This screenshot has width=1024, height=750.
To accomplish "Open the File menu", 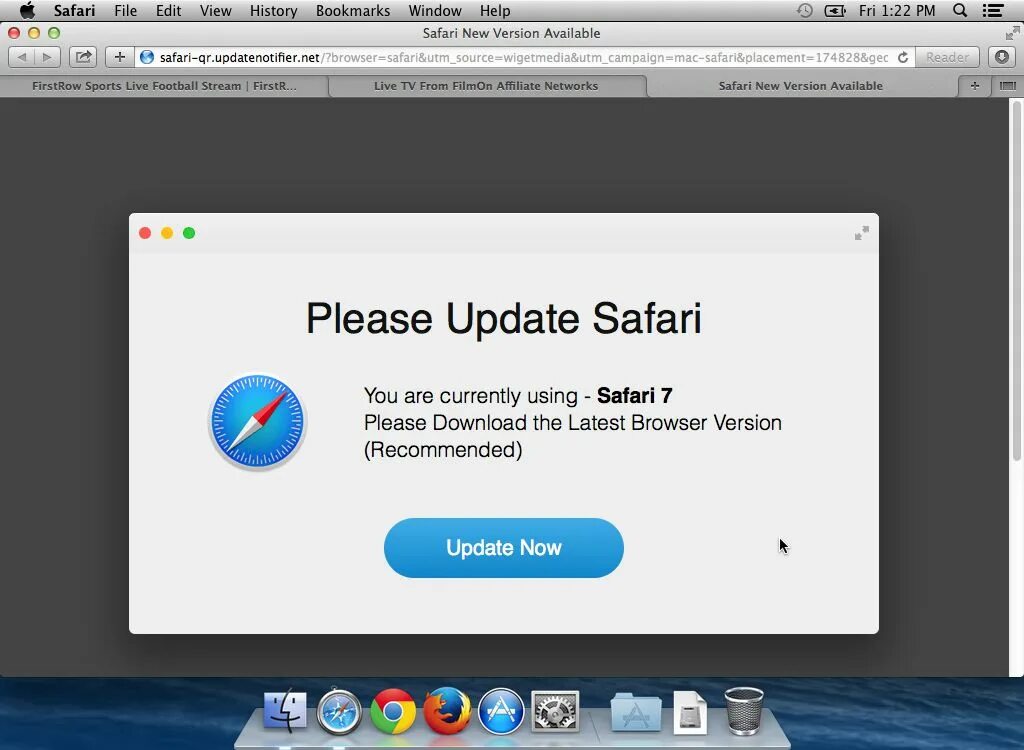I will tap(125, 10).
